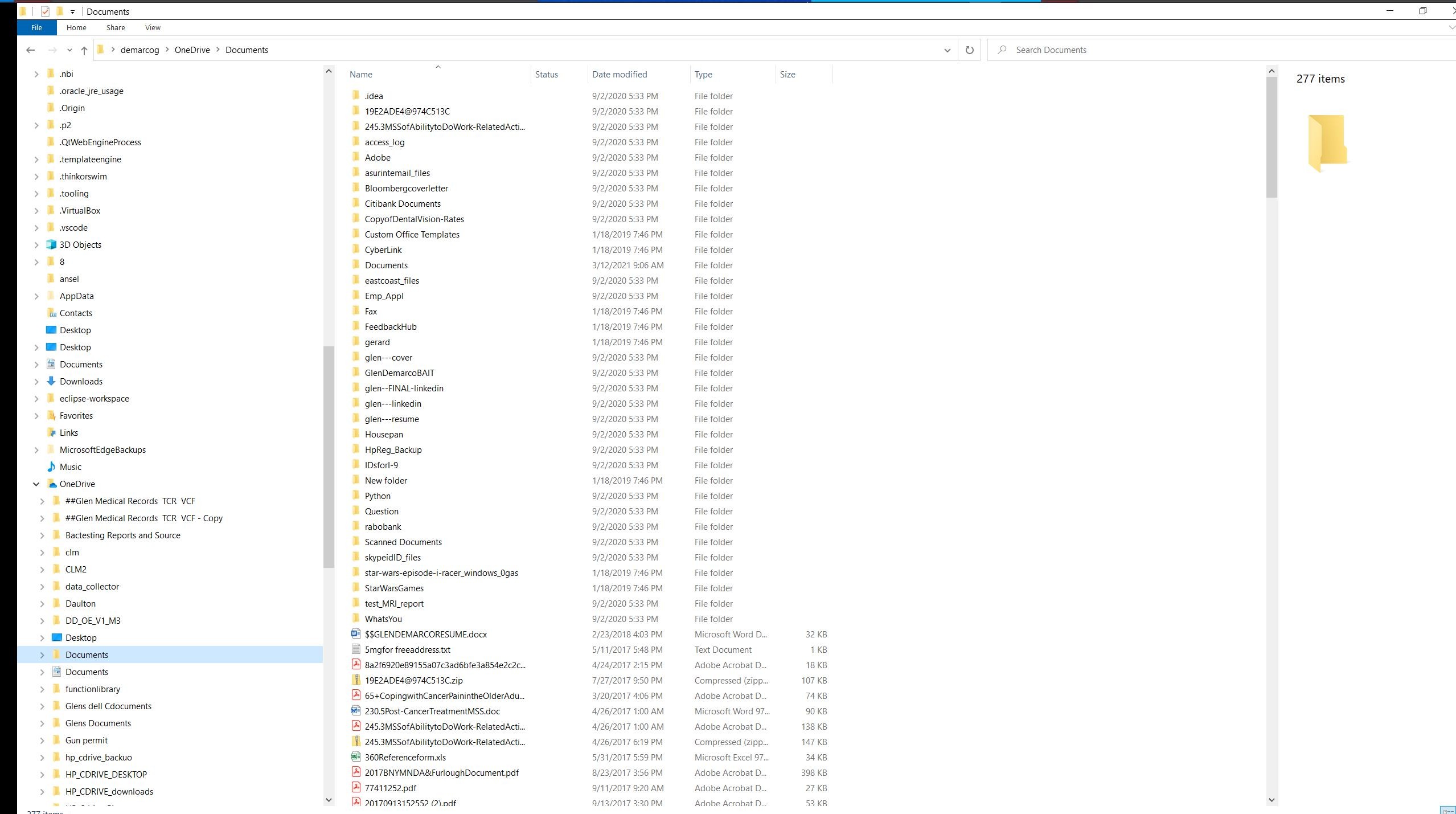Sort by Date modified column header
Screen dimensions: 1456x814
(619, 74)
